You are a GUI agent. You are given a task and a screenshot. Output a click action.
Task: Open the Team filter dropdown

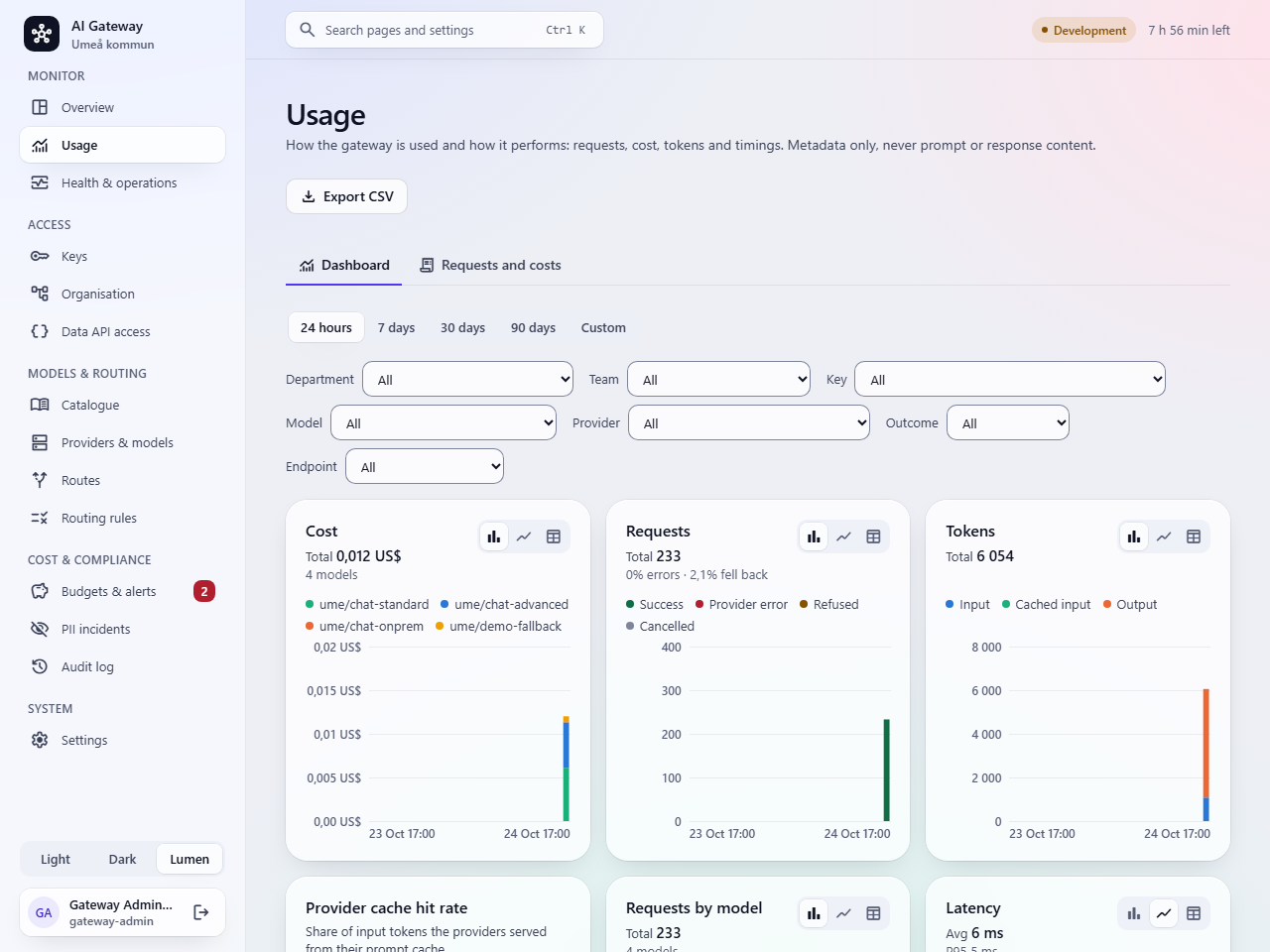719,379
